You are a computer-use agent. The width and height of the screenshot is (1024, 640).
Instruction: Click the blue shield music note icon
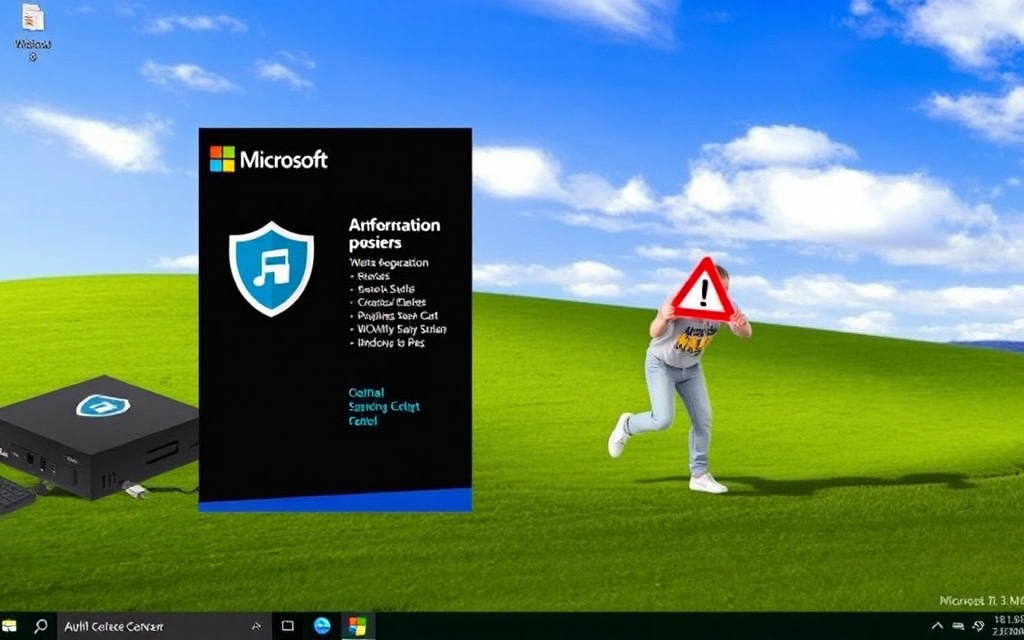pos(271,268)
